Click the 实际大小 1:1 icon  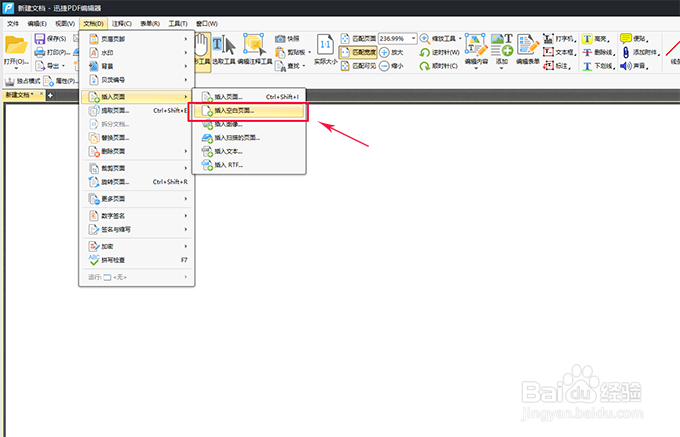(x=325, y=45)
